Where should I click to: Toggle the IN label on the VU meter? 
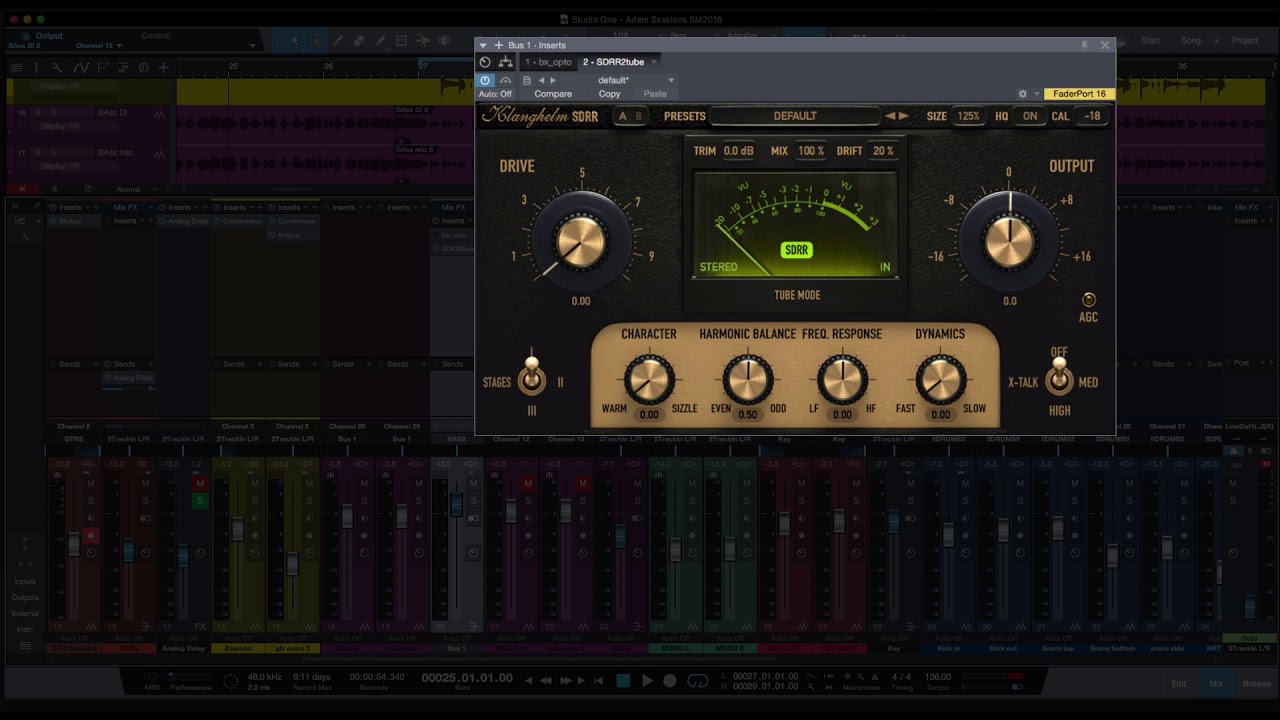(x=885, y=267)
